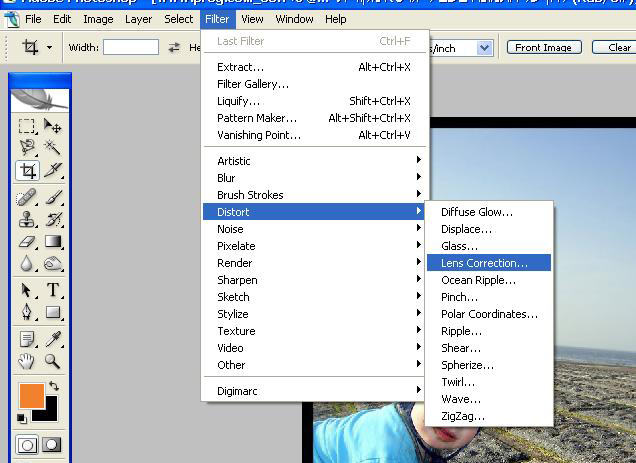Click the Front Image button

pos(544,47)
